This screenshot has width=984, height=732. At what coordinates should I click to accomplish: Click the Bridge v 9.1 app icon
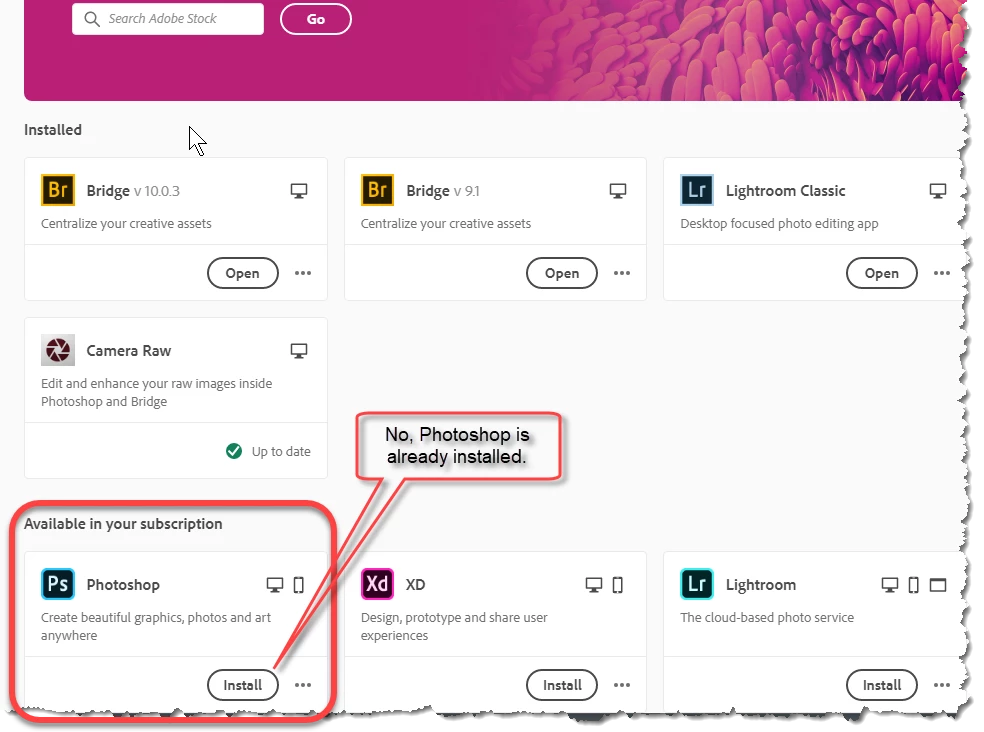click(377, 190)
